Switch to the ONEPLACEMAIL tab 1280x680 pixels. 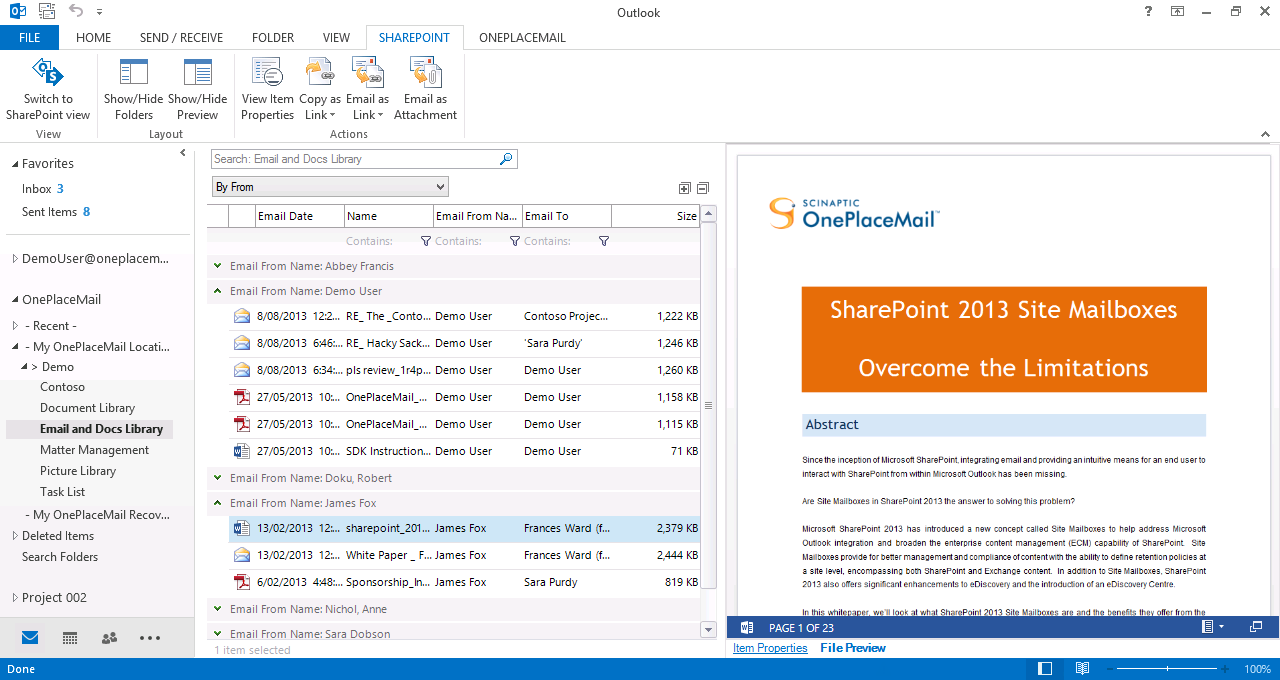point(522,38)
